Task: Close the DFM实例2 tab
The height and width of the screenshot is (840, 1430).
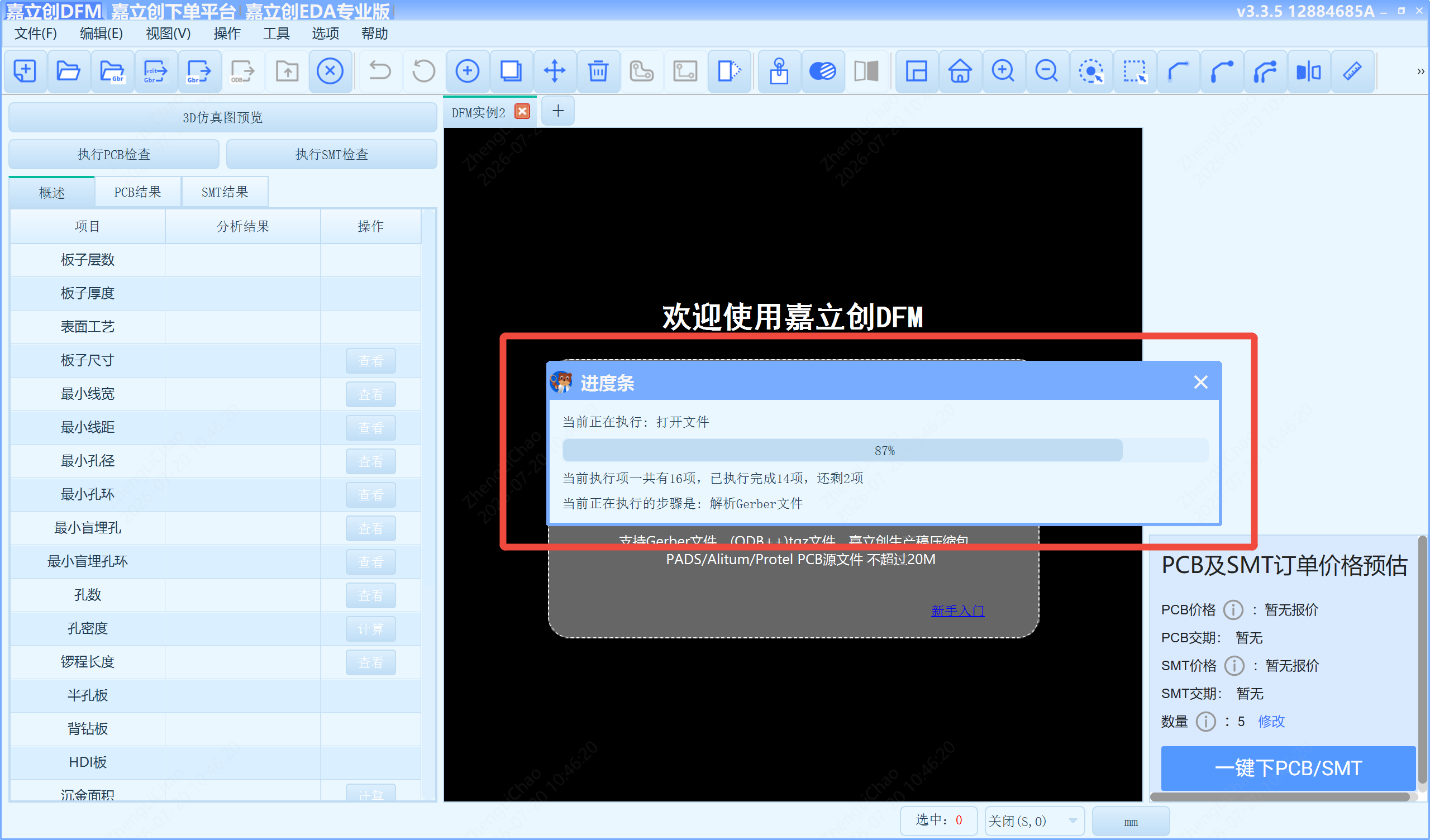Action: click(522, 111)
